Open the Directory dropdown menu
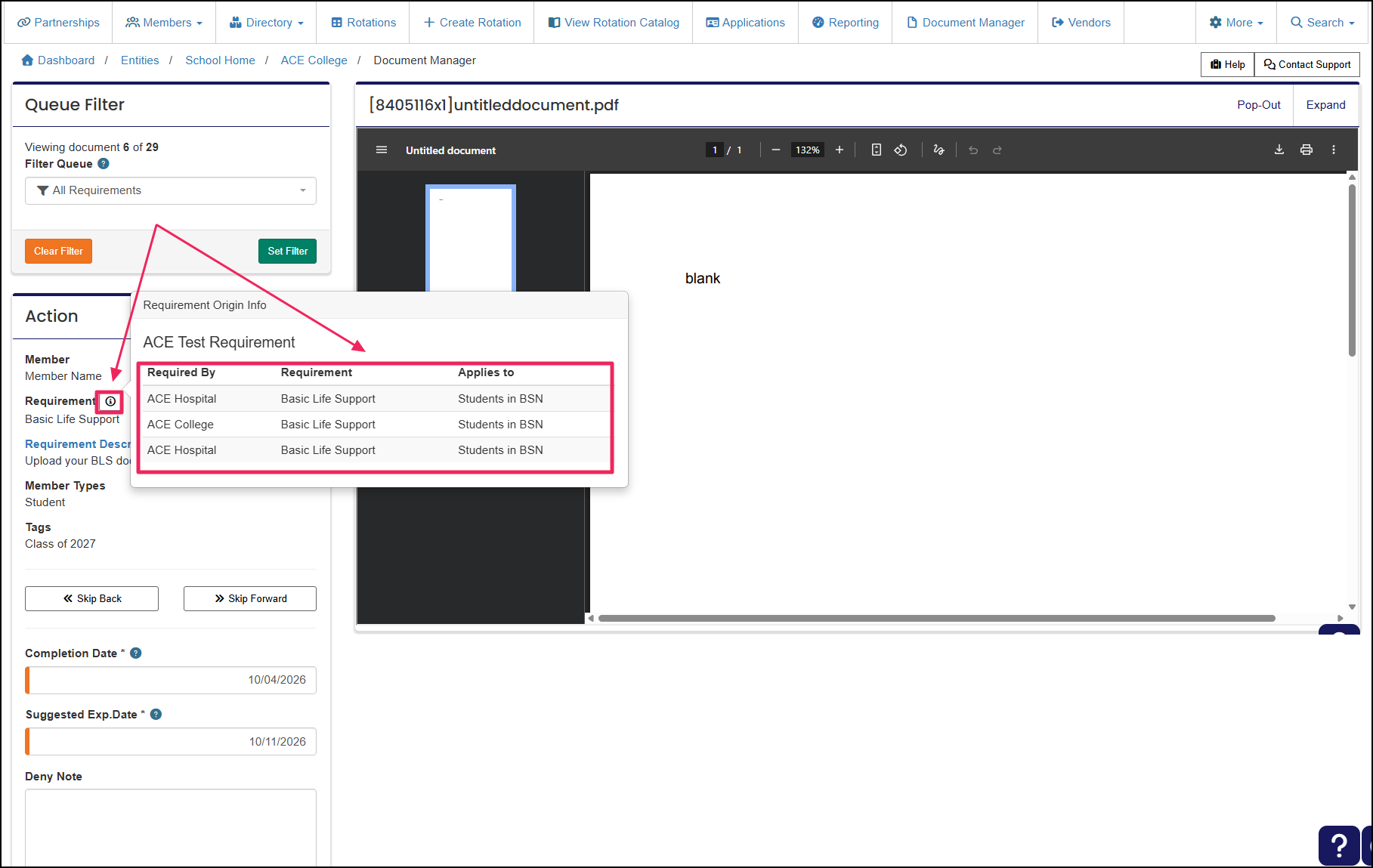Viewport: 1373px width, 868px height. coord(266,23)
